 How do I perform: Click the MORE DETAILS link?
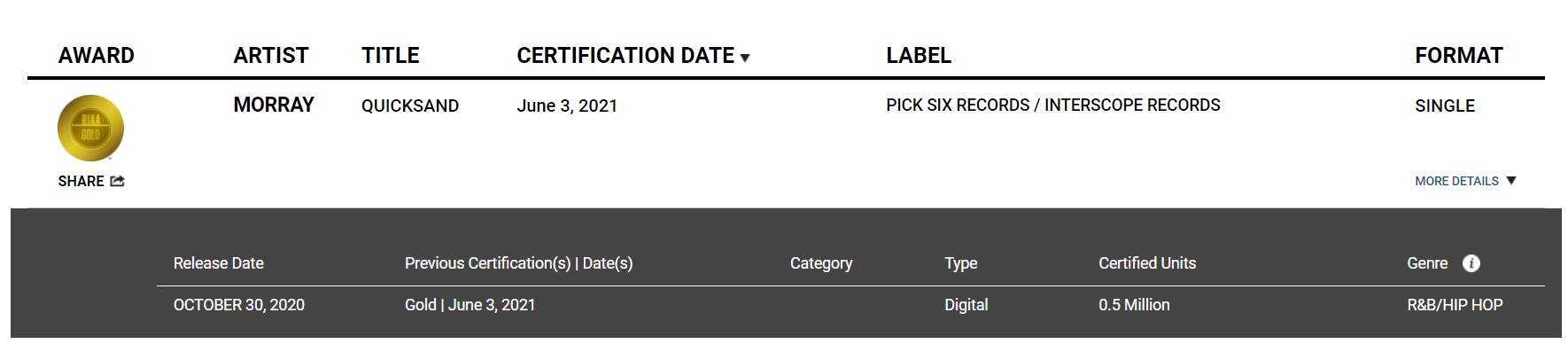(1456, 181)
